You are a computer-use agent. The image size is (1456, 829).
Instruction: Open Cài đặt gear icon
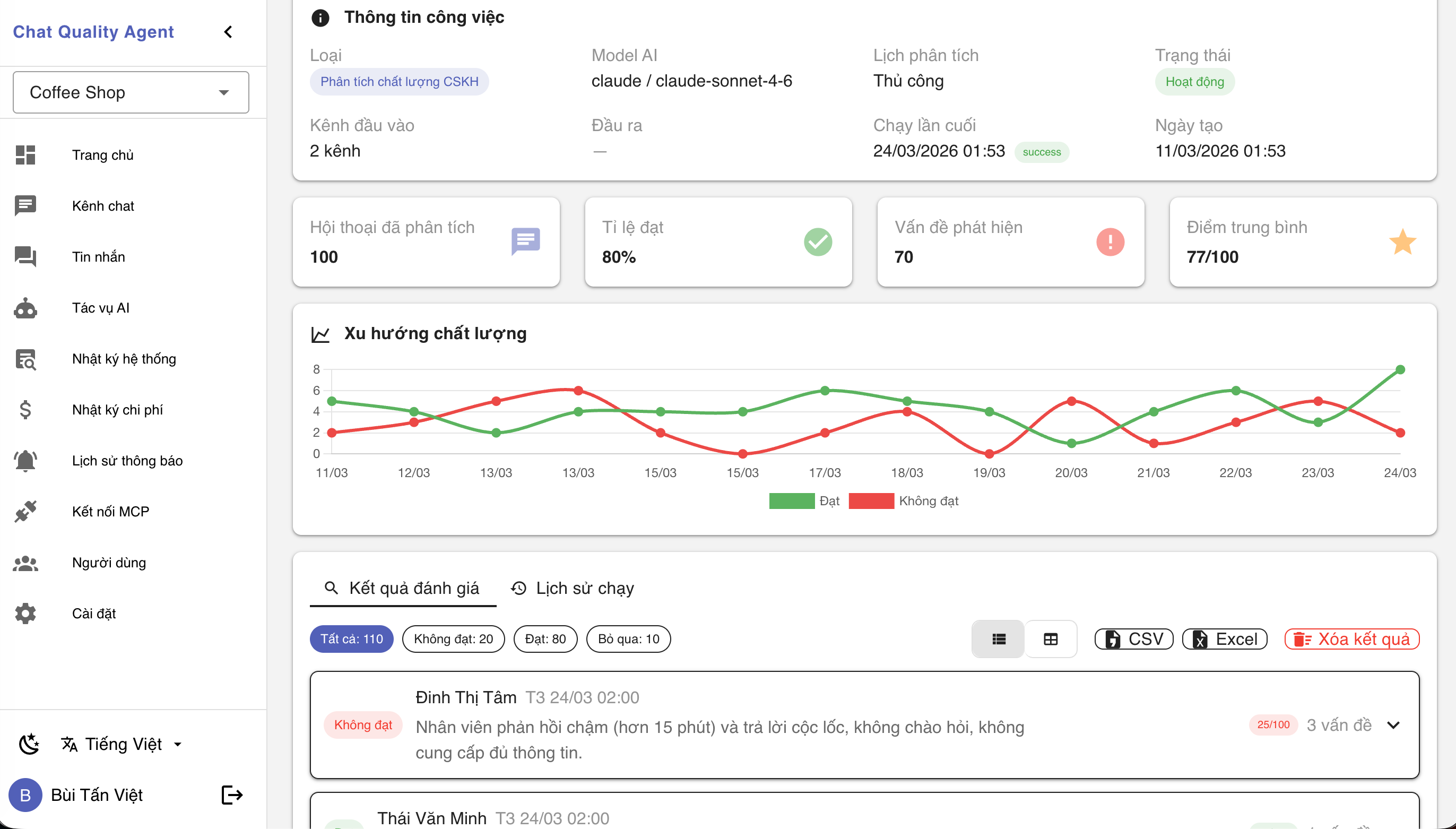tap(25, 613)
